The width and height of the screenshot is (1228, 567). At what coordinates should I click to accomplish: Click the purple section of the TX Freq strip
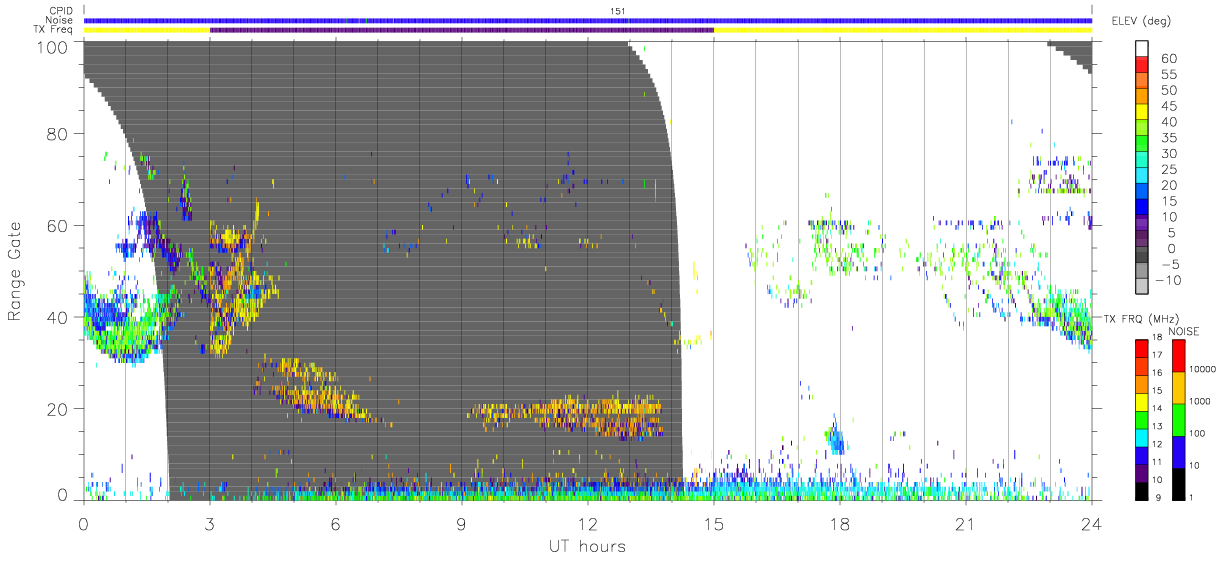point(461,30)
